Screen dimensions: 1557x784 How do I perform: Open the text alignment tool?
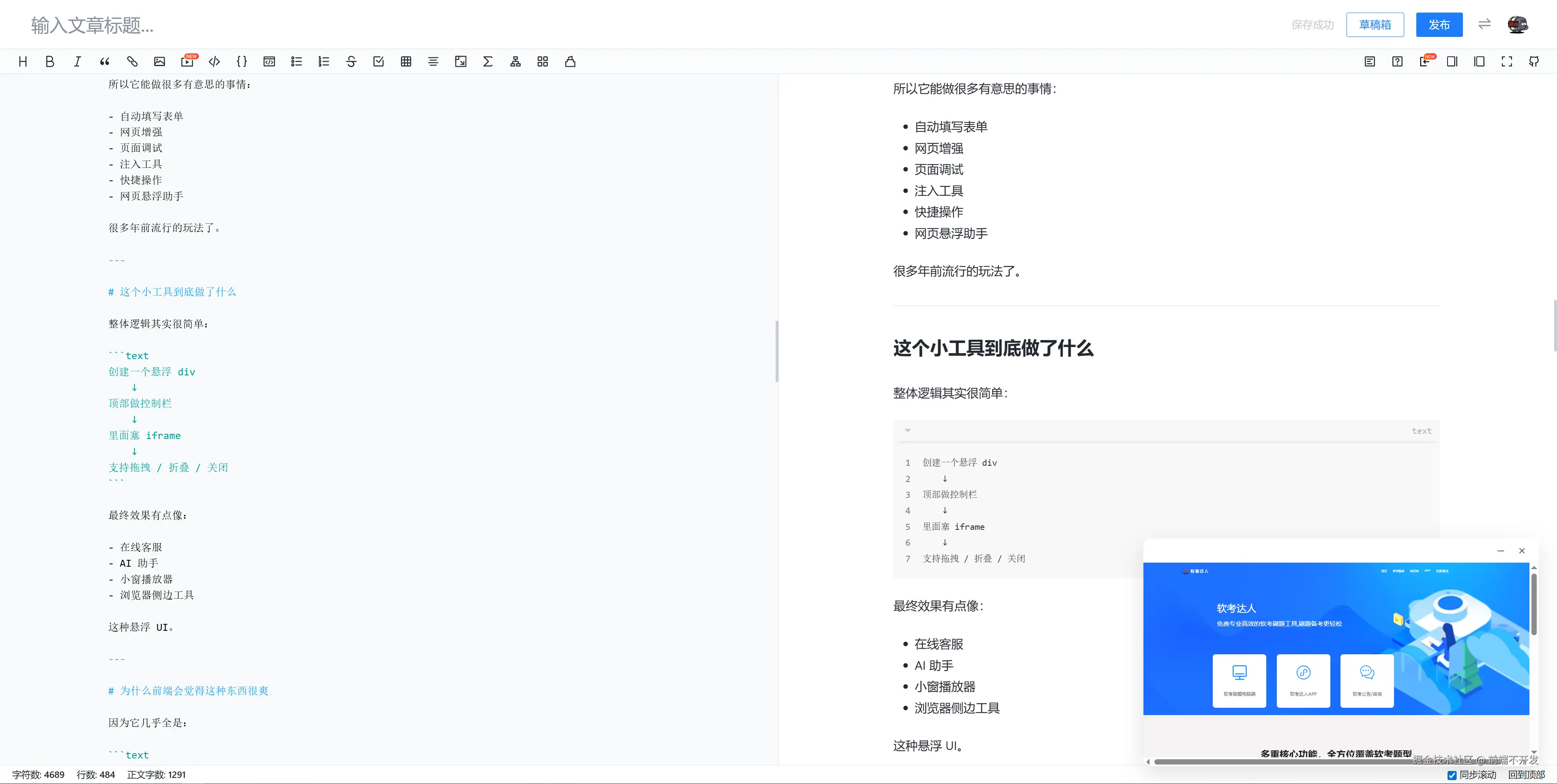tap(433, 62)
